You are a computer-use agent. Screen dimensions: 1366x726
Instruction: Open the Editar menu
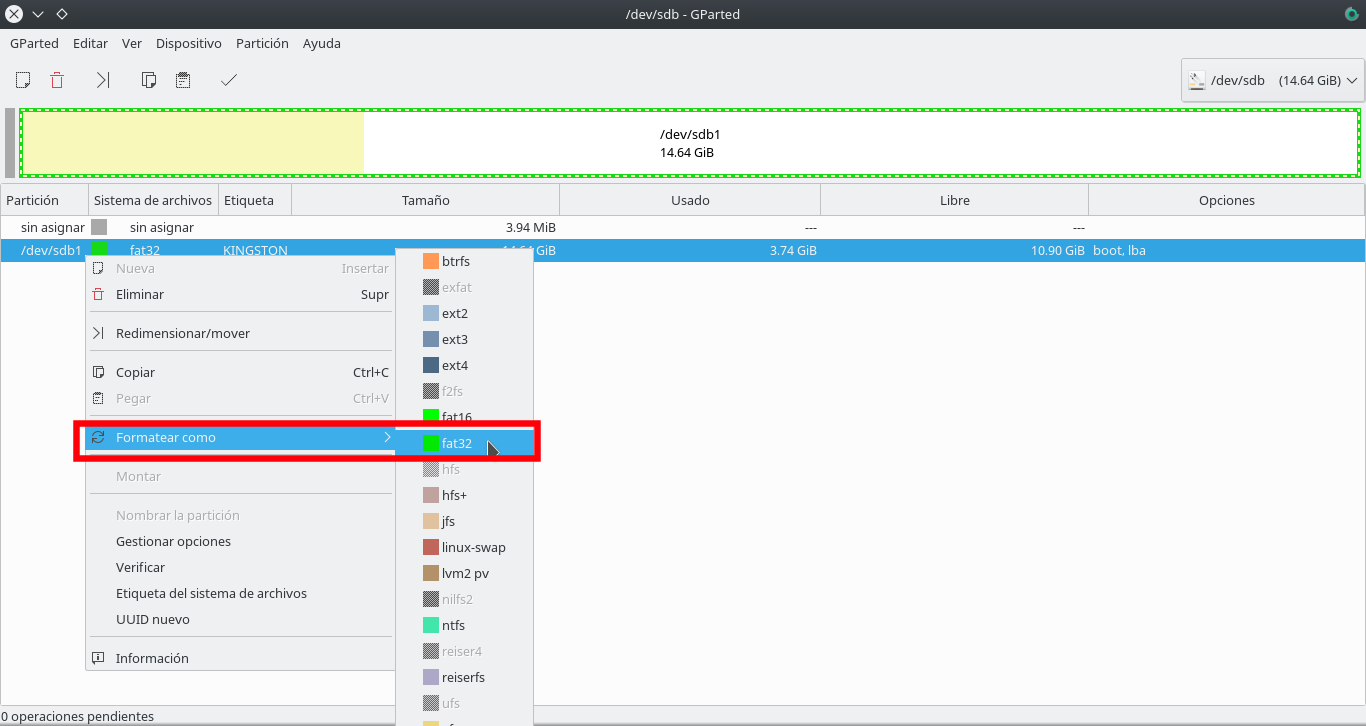point(90,43)
